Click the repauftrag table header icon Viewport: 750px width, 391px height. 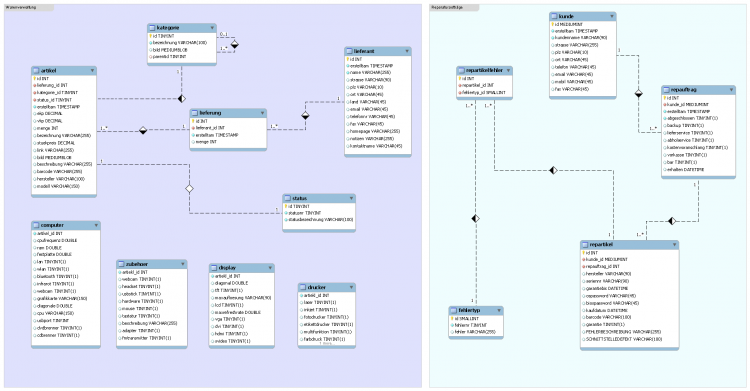click(666, 89)
